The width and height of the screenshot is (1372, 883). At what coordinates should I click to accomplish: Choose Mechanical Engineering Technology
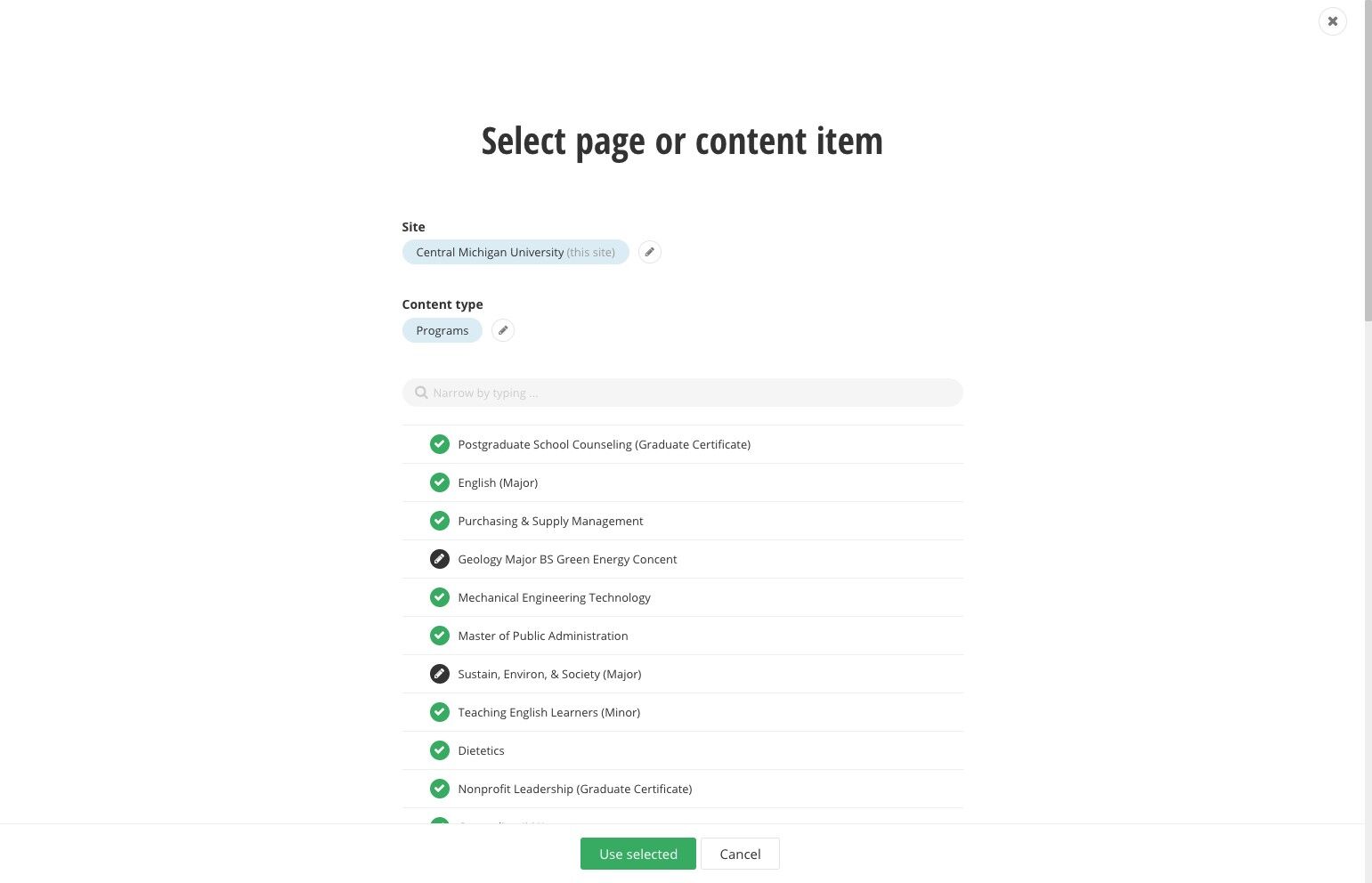click(683, 597)
